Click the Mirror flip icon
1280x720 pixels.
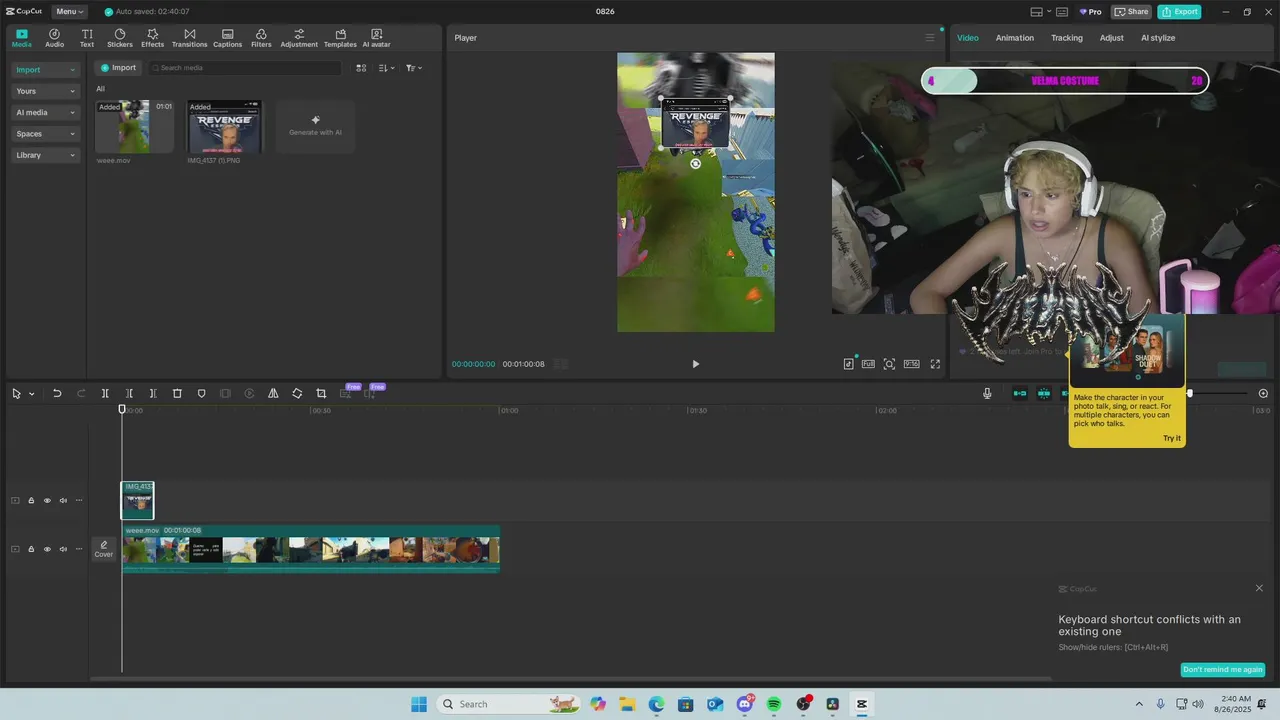(273, 394)
